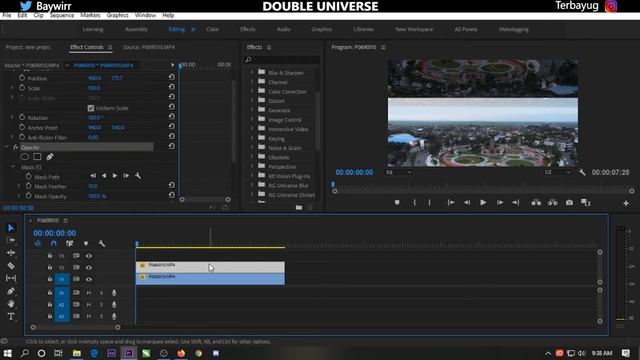Track the selected mask forward
This screenshot has height=360, width=640.
point(115,176)
